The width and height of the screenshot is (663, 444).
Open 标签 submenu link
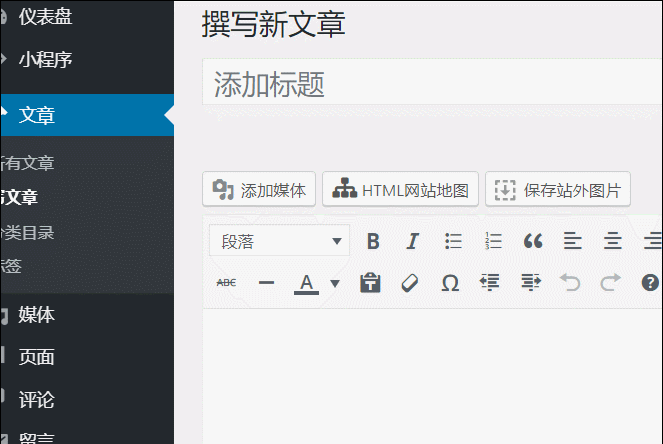pyautogui.click(x=11, y=266)
